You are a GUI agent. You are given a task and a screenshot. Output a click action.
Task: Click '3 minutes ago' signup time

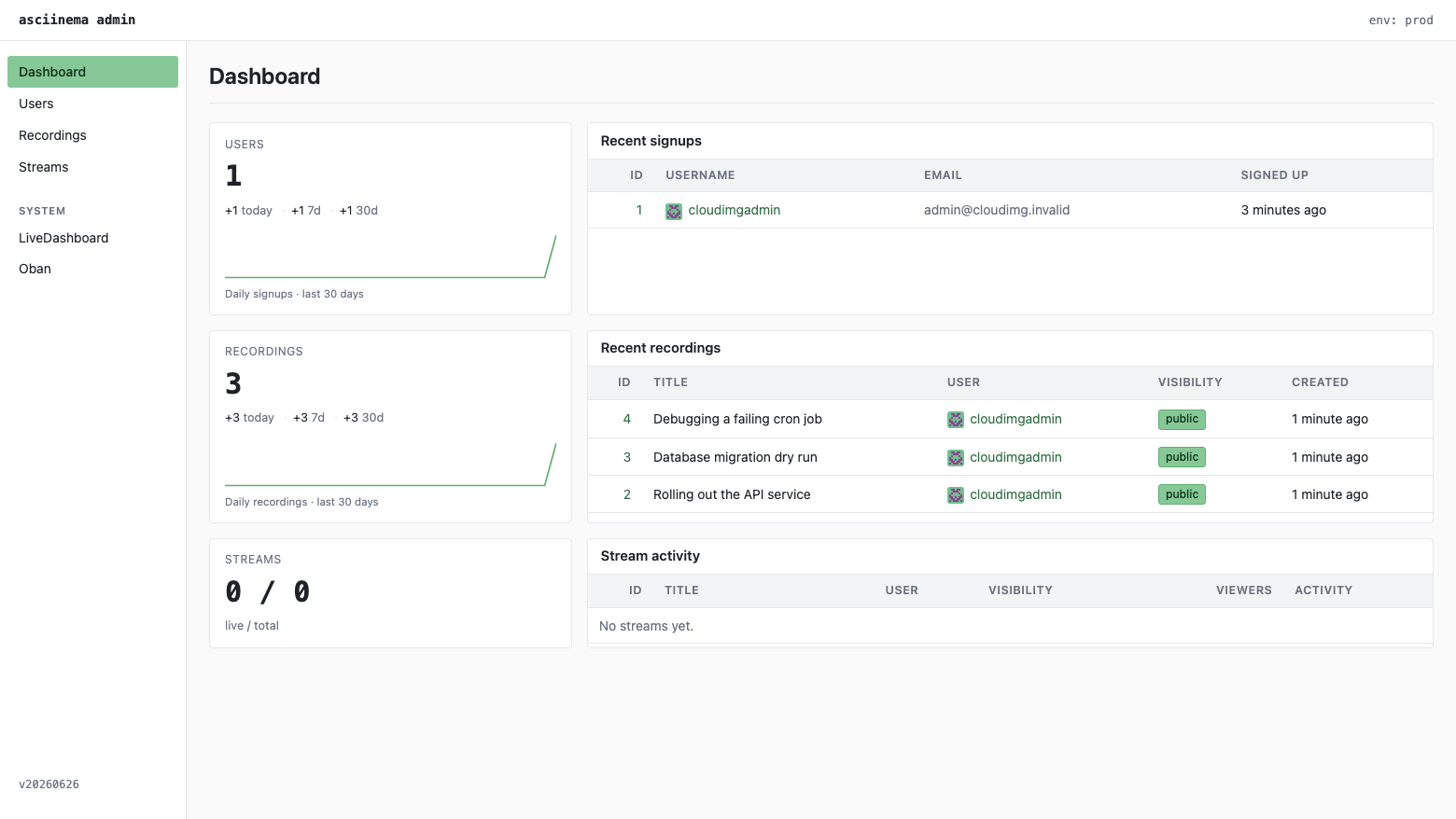(1283, 210)
